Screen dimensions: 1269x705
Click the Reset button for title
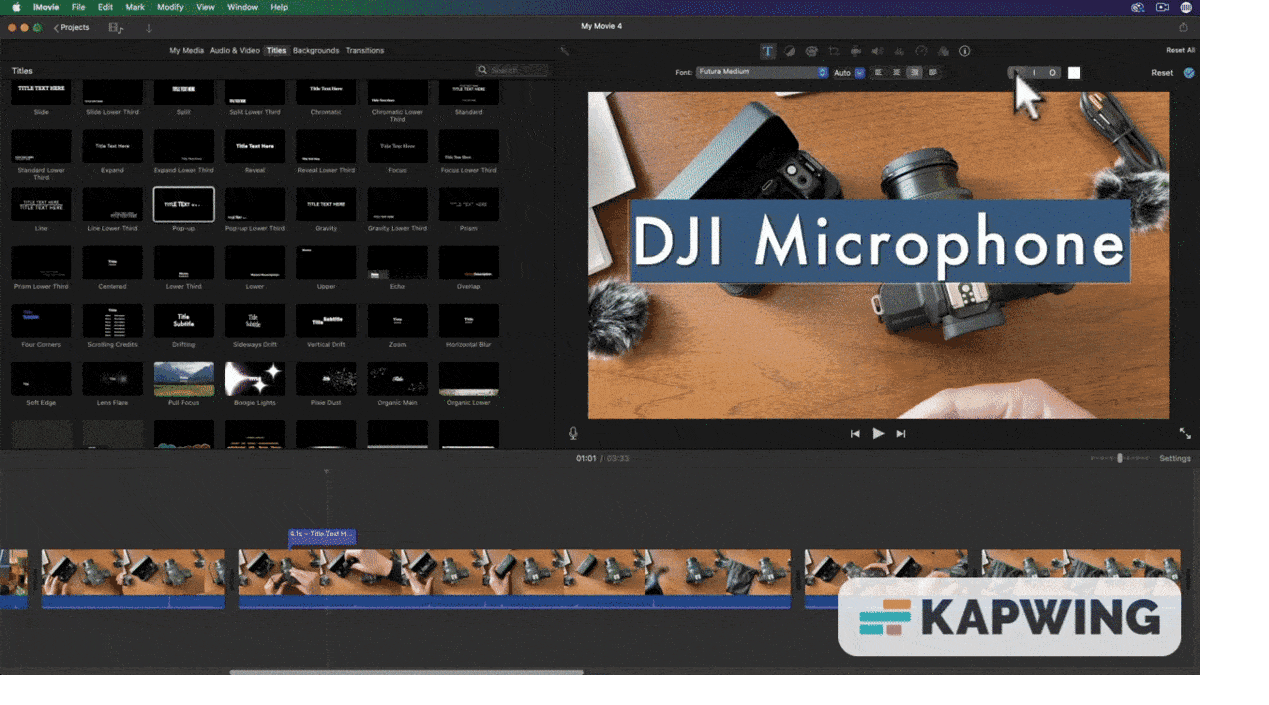tap(1162, 73)
